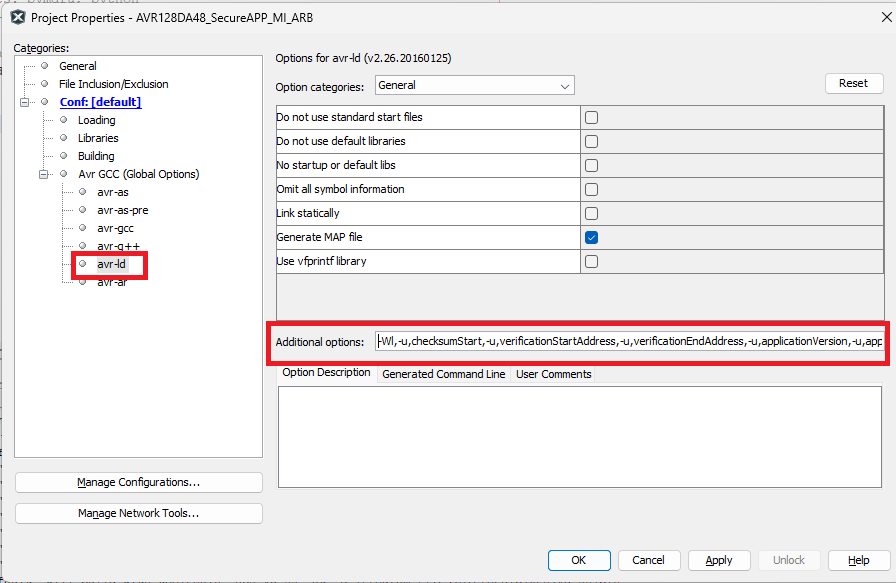Select the avr-gcc tree node
896x583 pixels.
point(115,228)
